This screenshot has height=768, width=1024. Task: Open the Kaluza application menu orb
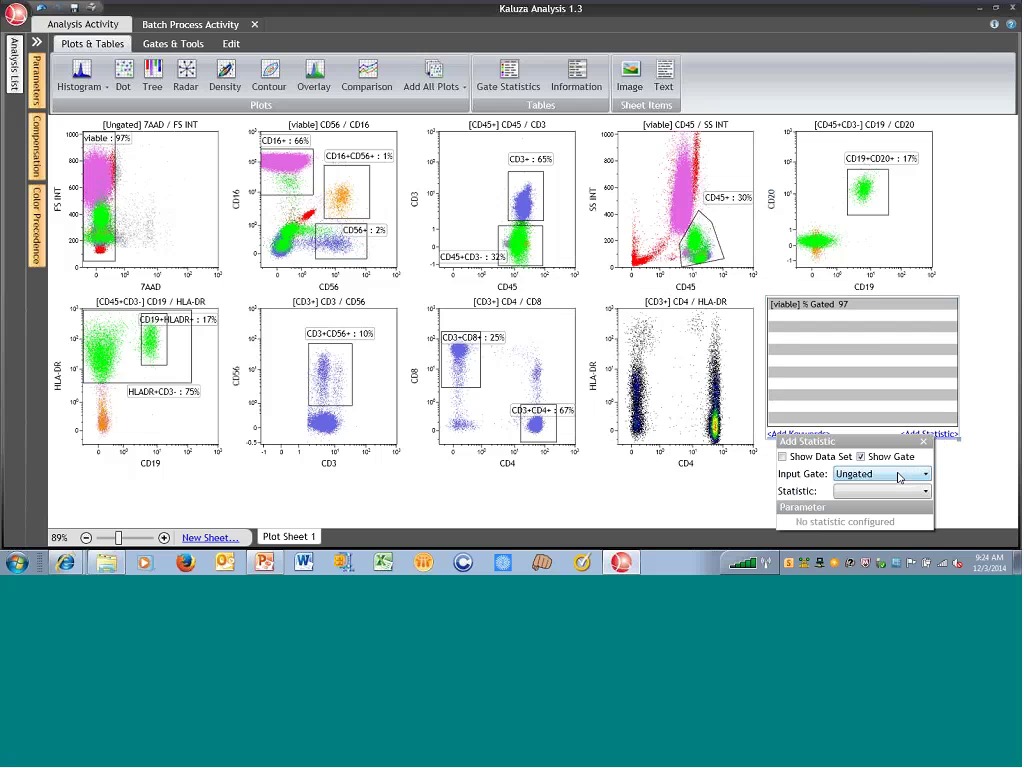16,13
